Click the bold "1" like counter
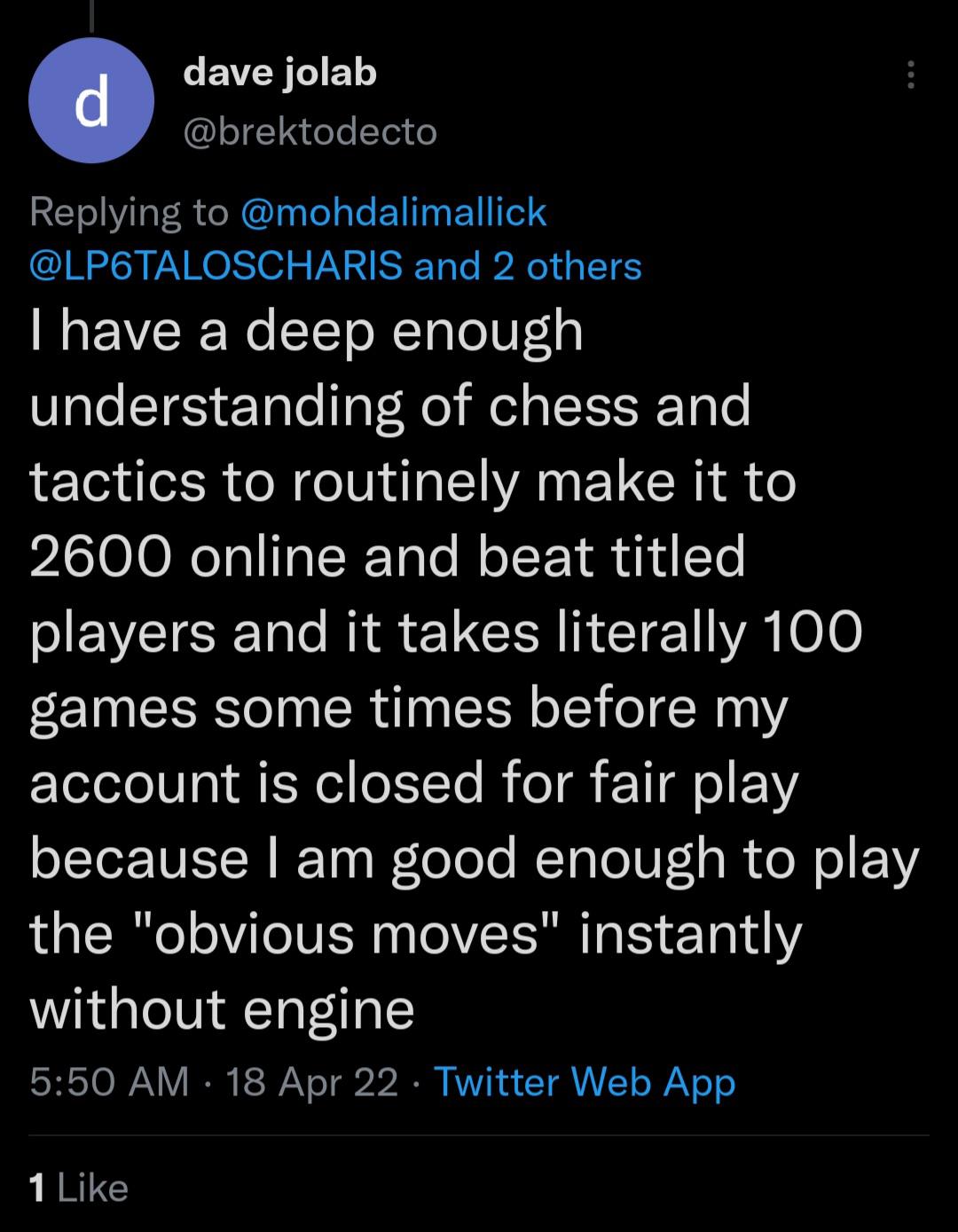958x1232 pixels. click(x=37, y=1187)
